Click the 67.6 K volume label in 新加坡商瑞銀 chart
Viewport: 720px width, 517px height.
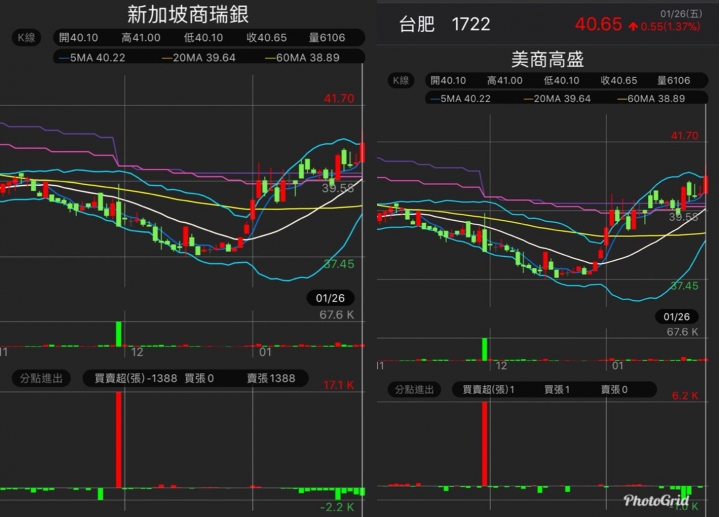coord(337,315)
